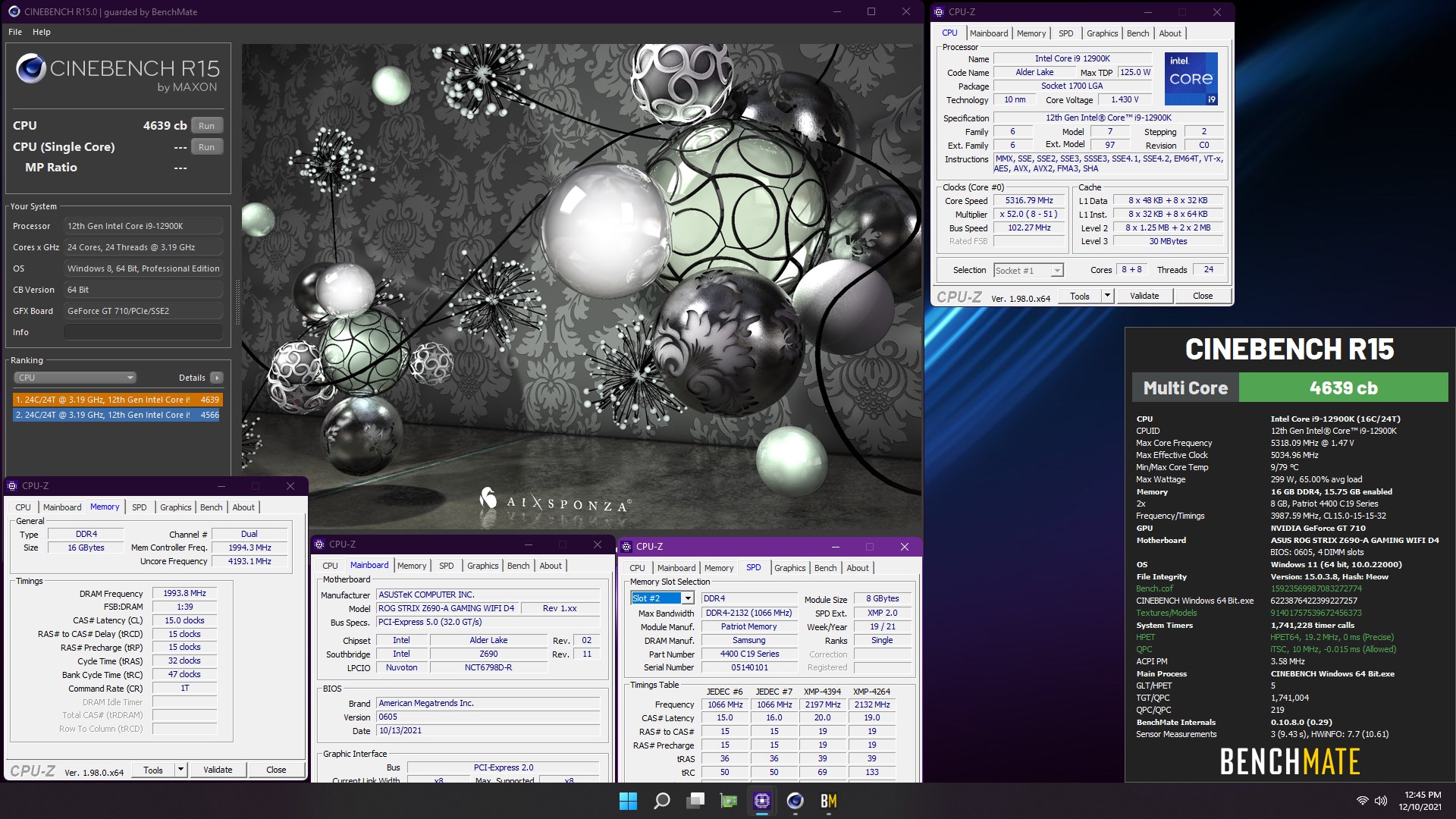This screenshot has height=819, width=1456.
Task: Open Task View icon in taskbar
Action: [695, 801]
